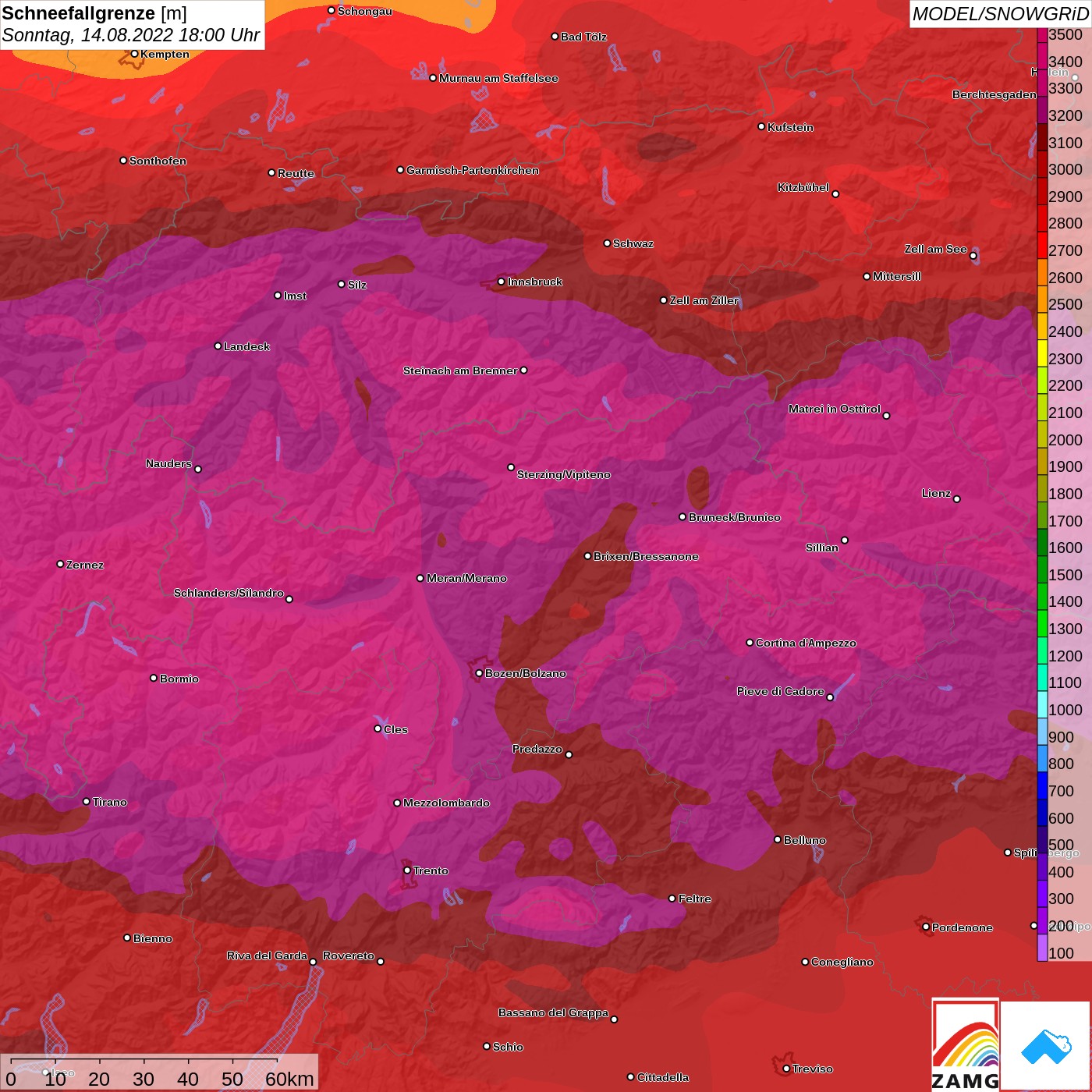Click the Garmisch-Partenkirchen label
The image size is (1092, 1092).
[x=473, y=170]
